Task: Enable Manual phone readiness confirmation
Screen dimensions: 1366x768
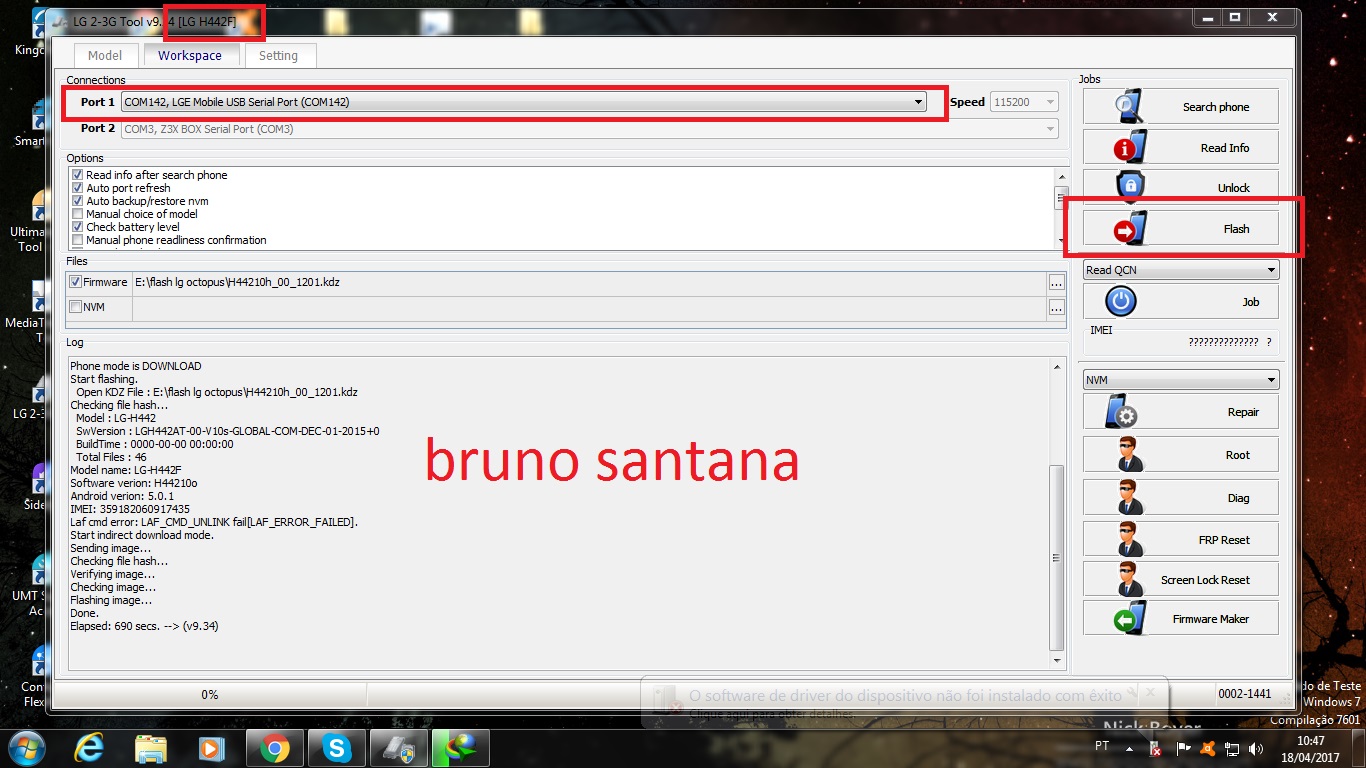Action: pos(77,240)
